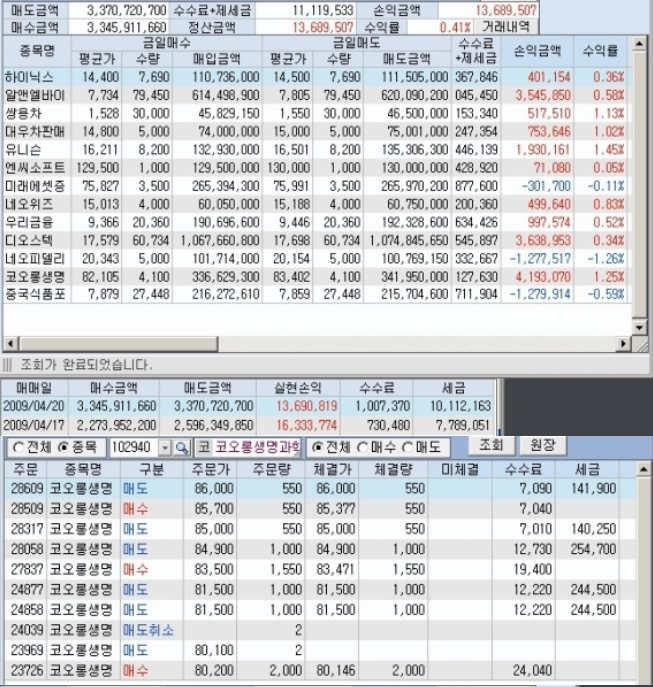The height and width of the screenshot is (687, 653).
Task: Select the 네오위즈 row
Action: click(x=316, y=204)
